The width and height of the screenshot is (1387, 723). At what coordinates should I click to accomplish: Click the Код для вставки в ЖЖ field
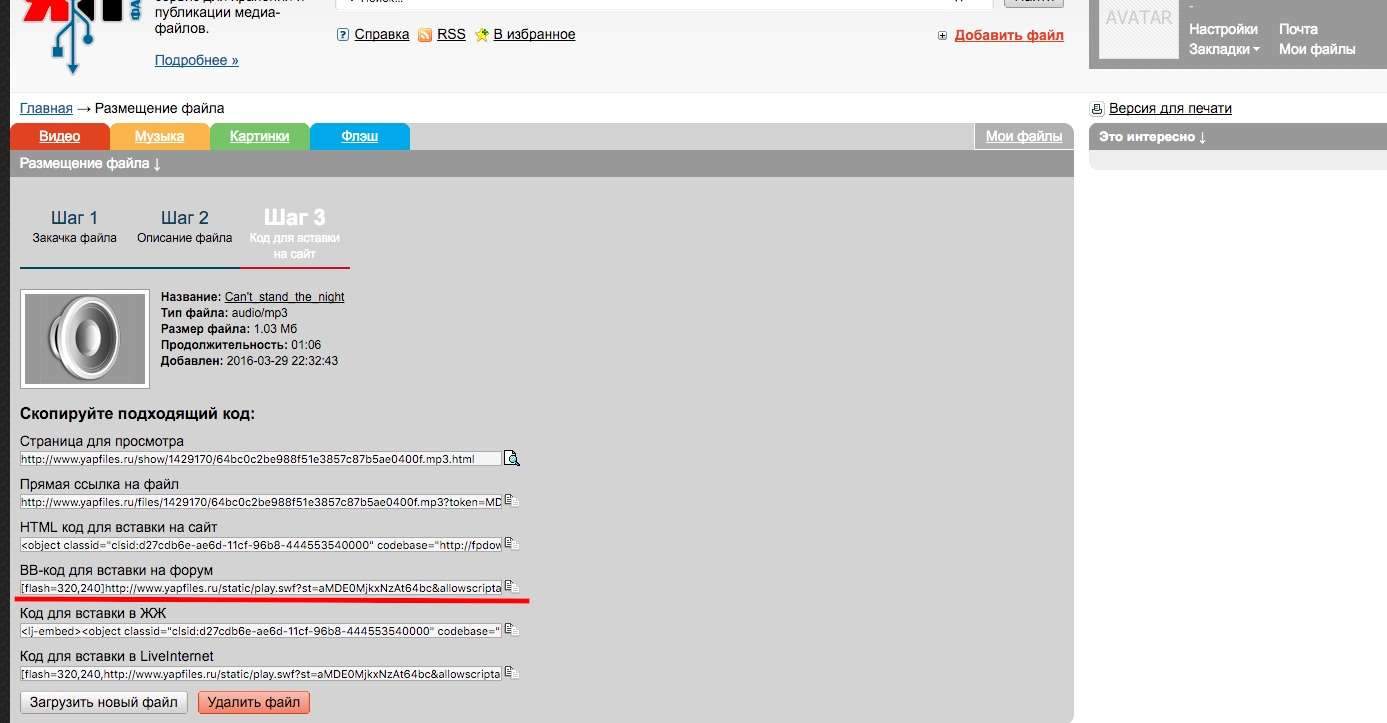(x=261, y=630)
